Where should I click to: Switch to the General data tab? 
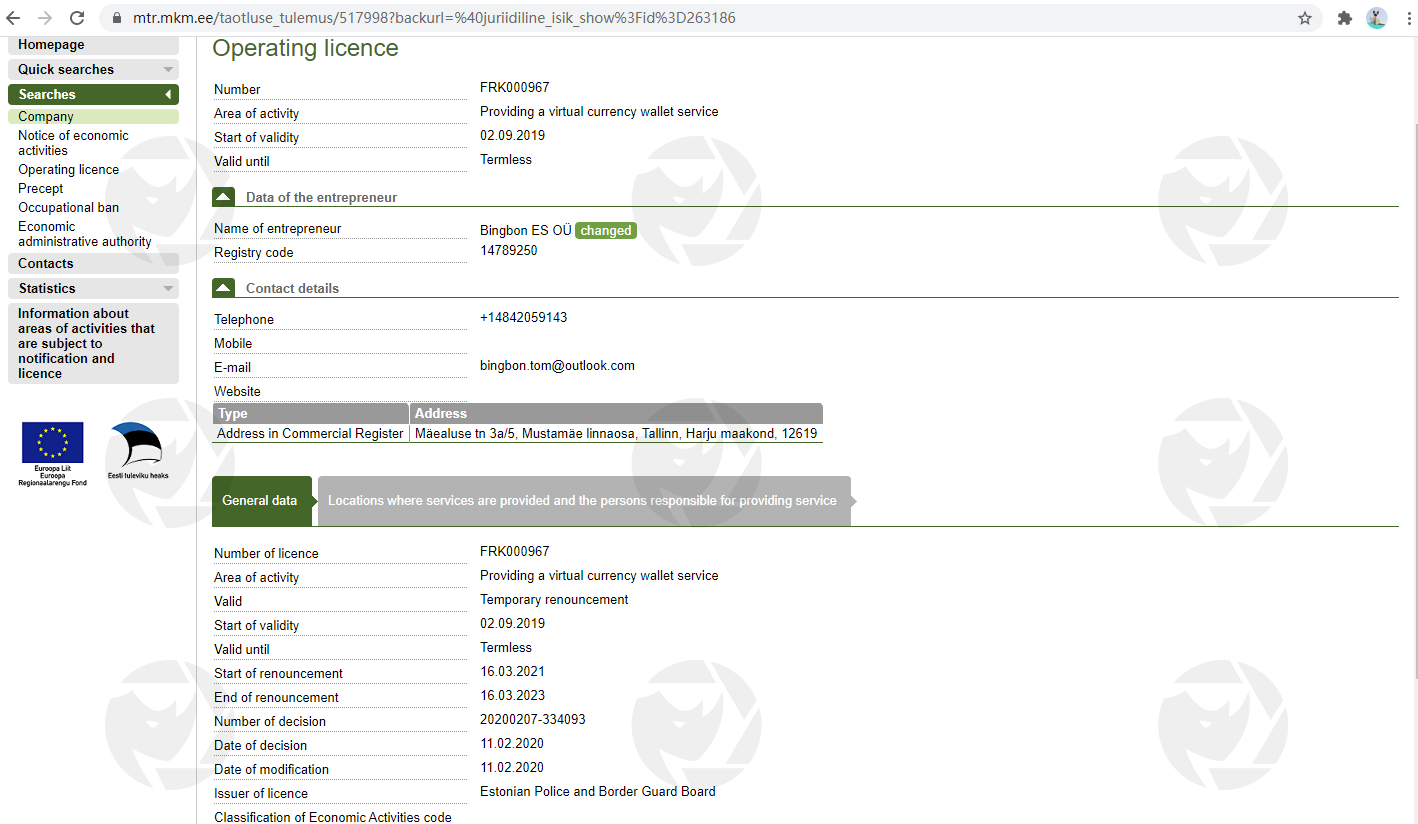260,500
